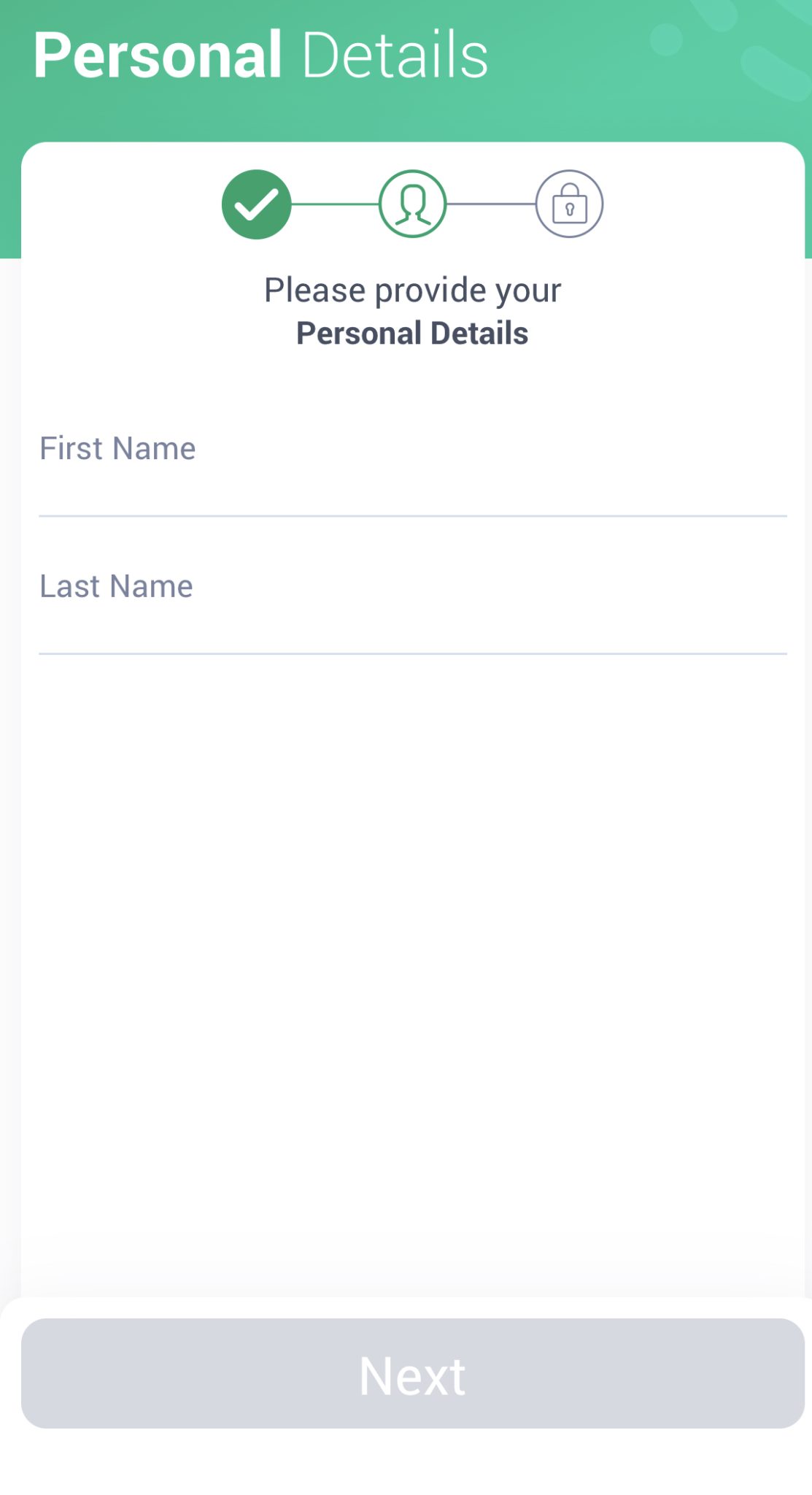Tap the Last Name label text
Viewport: 812px width, 1495px height.
tap(116, 584)
